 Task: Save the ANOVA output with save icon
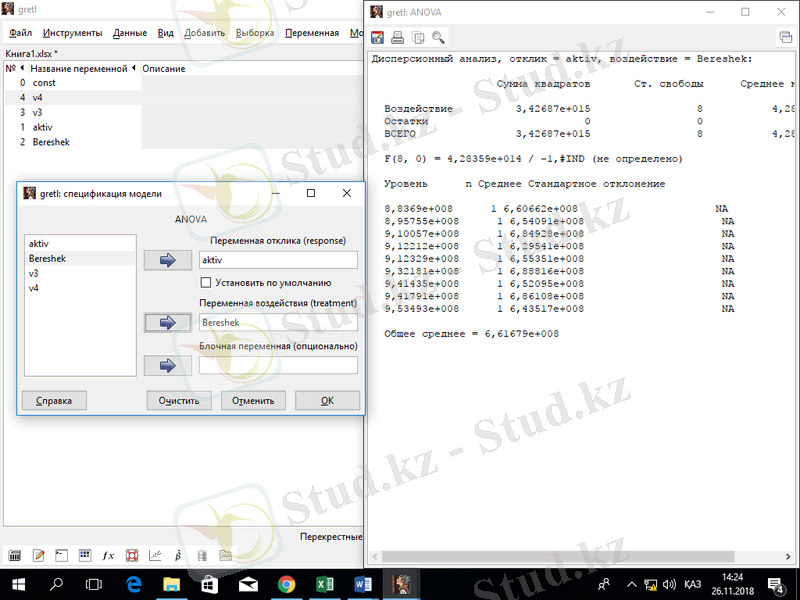377,37
